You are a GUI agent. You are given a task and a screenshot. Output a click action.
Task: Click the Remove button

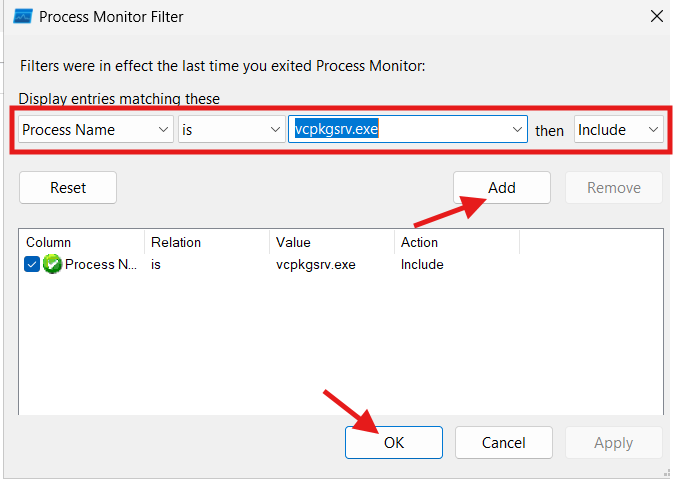click(x=614, y=188)
